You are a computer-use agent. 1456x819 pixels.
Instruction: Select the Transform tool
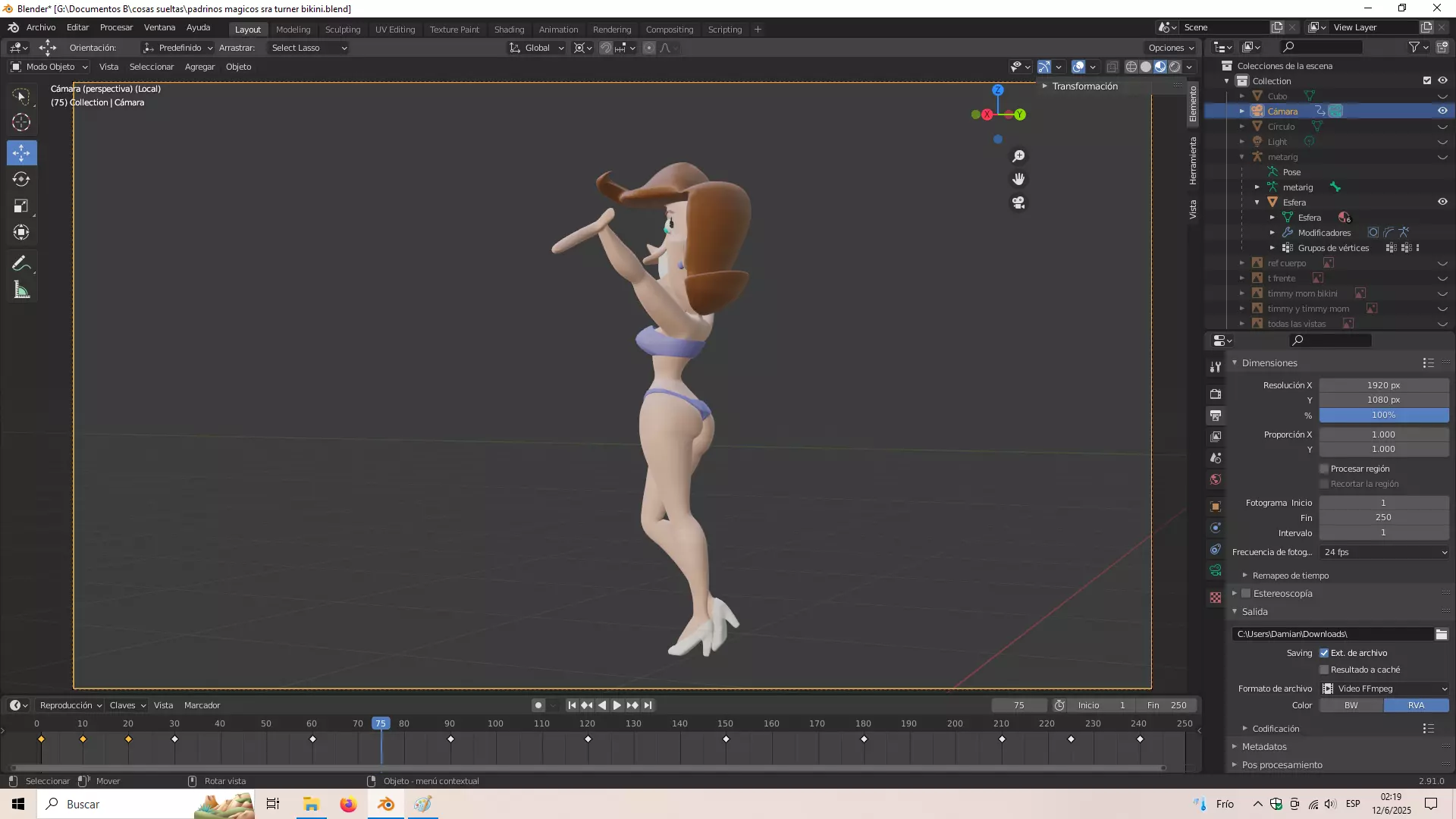pos(21,233)
